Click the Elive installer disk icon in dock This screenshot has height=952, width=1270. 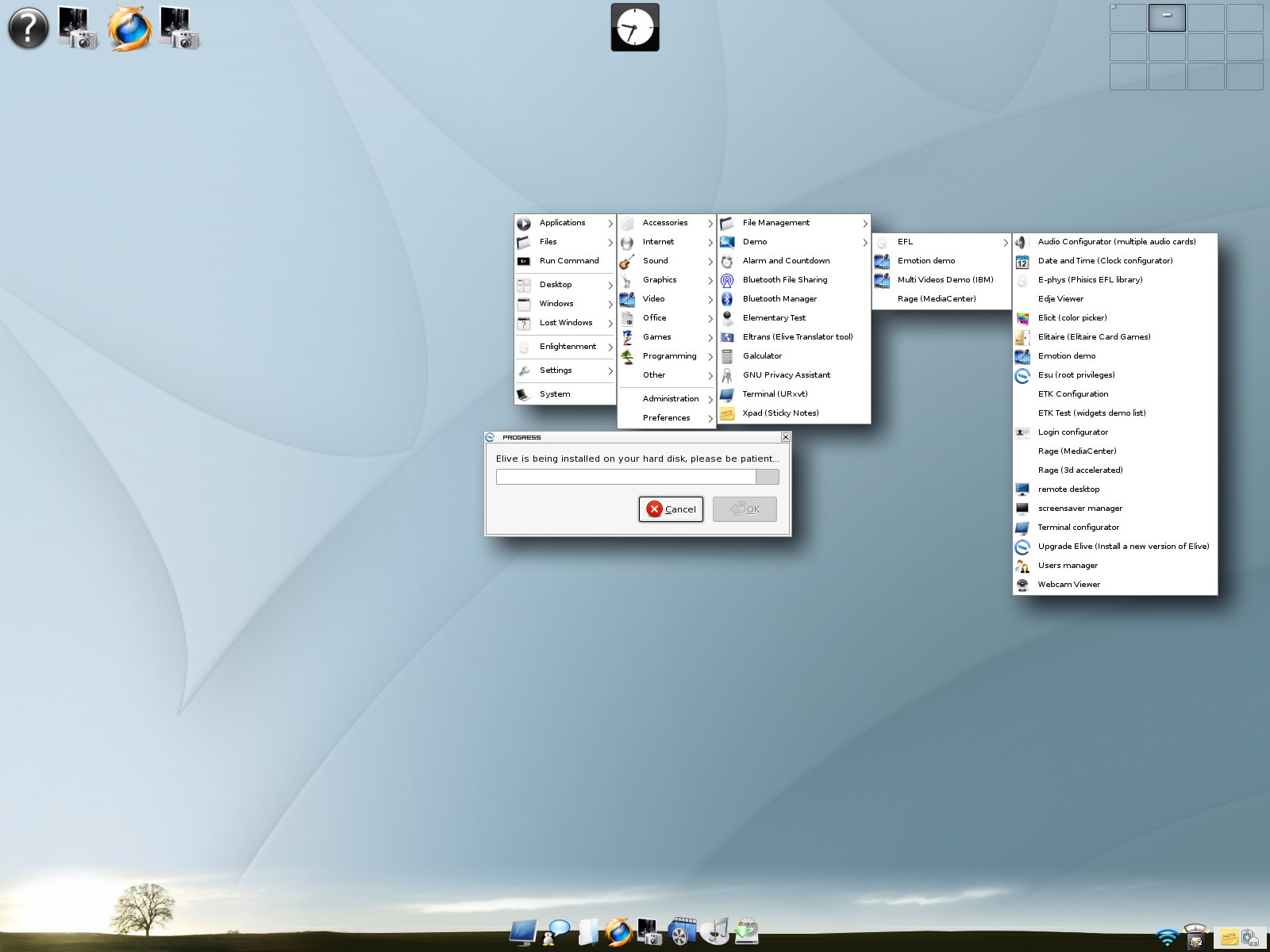pos(746,932)
